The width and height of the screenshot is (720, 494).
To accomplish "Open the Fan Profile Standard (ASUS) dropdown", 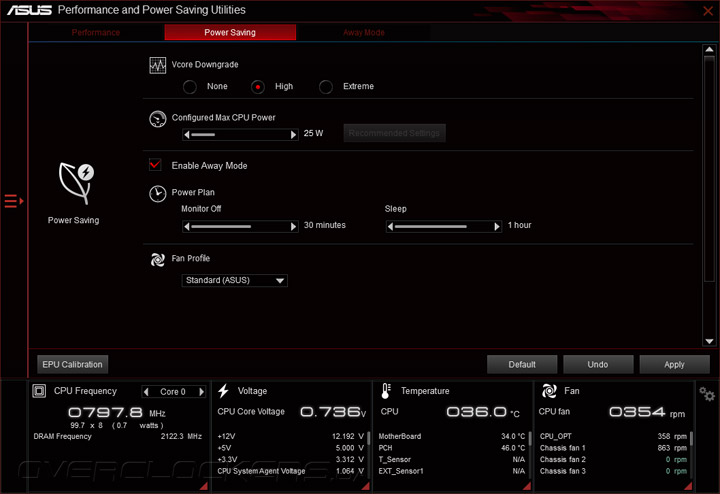I will point(235,281).
